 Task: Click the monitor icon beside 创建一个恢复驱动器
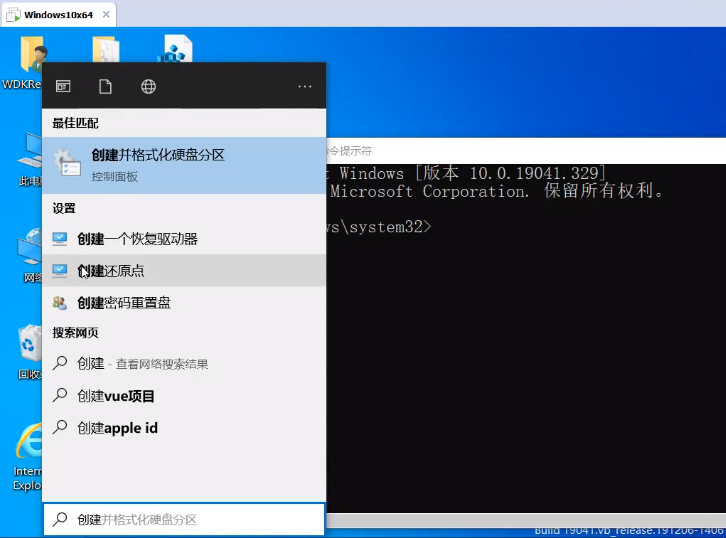coord(60,238)
